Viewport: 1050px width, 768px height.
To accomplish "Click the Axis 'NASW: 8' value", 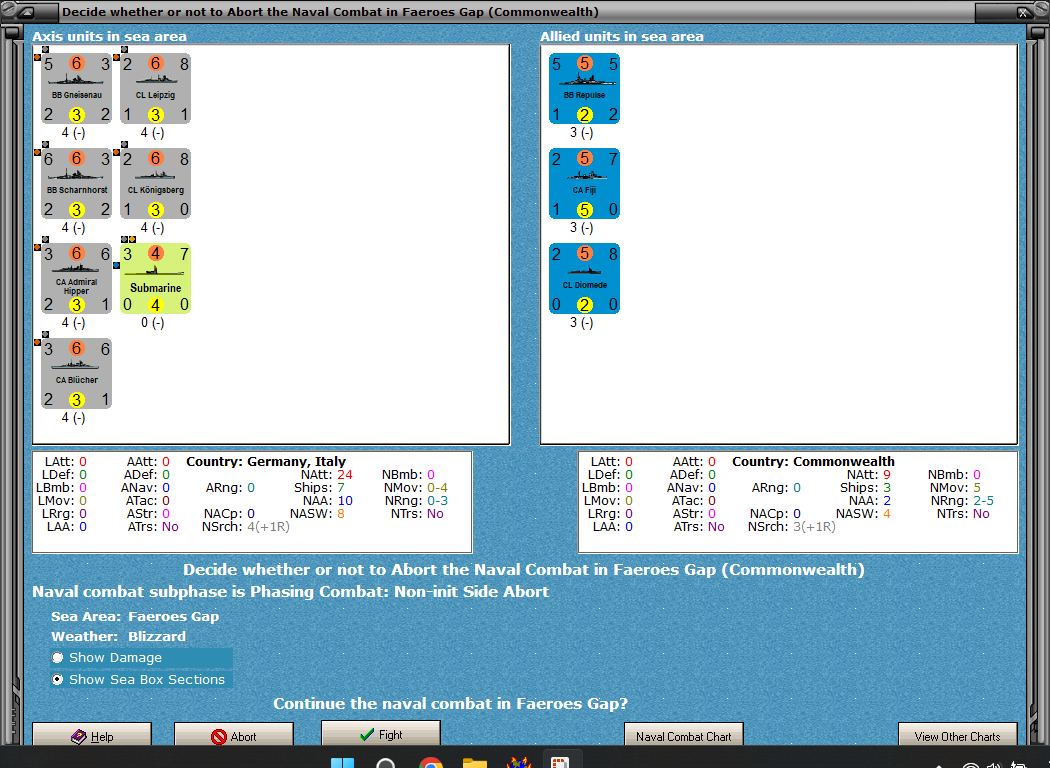I will [x=317, y=514].
